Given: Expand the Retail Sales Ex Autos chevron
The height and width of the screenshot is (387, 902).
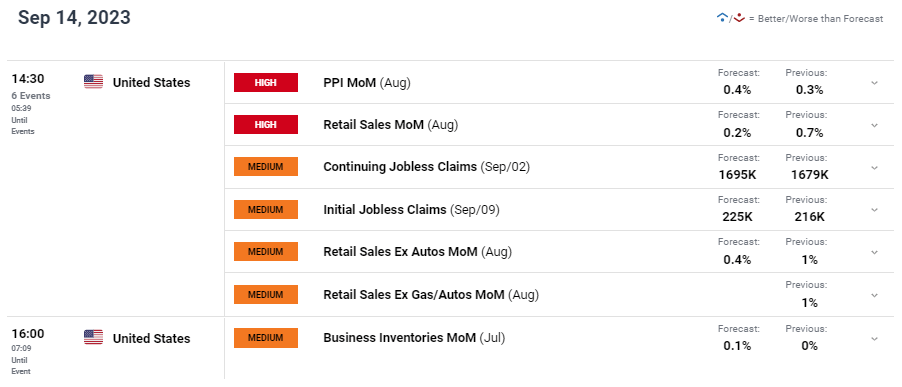Looking at the screenshot, I should coord(874,252).
